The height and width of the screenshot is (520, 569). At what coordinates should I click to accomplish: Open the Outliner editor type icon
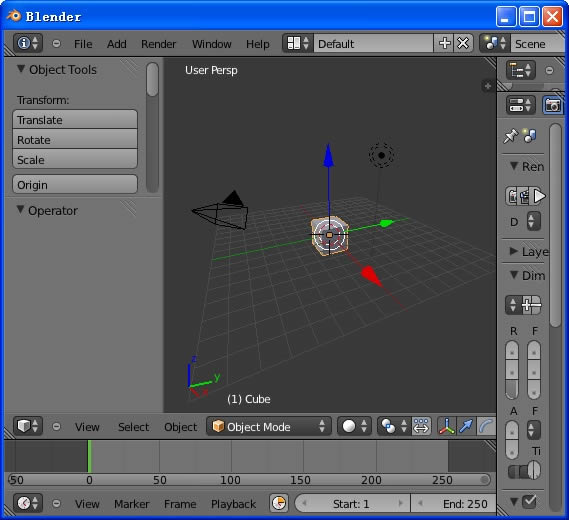pyautogui.click(x=521, y=70)
